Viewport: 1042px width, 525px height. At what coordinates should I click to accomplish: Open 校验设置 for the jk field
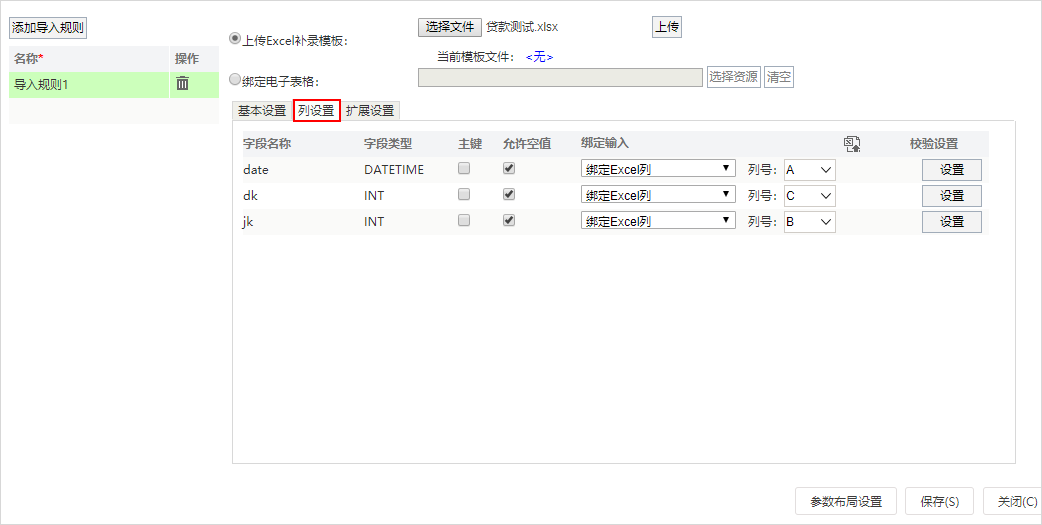tap(952, 221)
